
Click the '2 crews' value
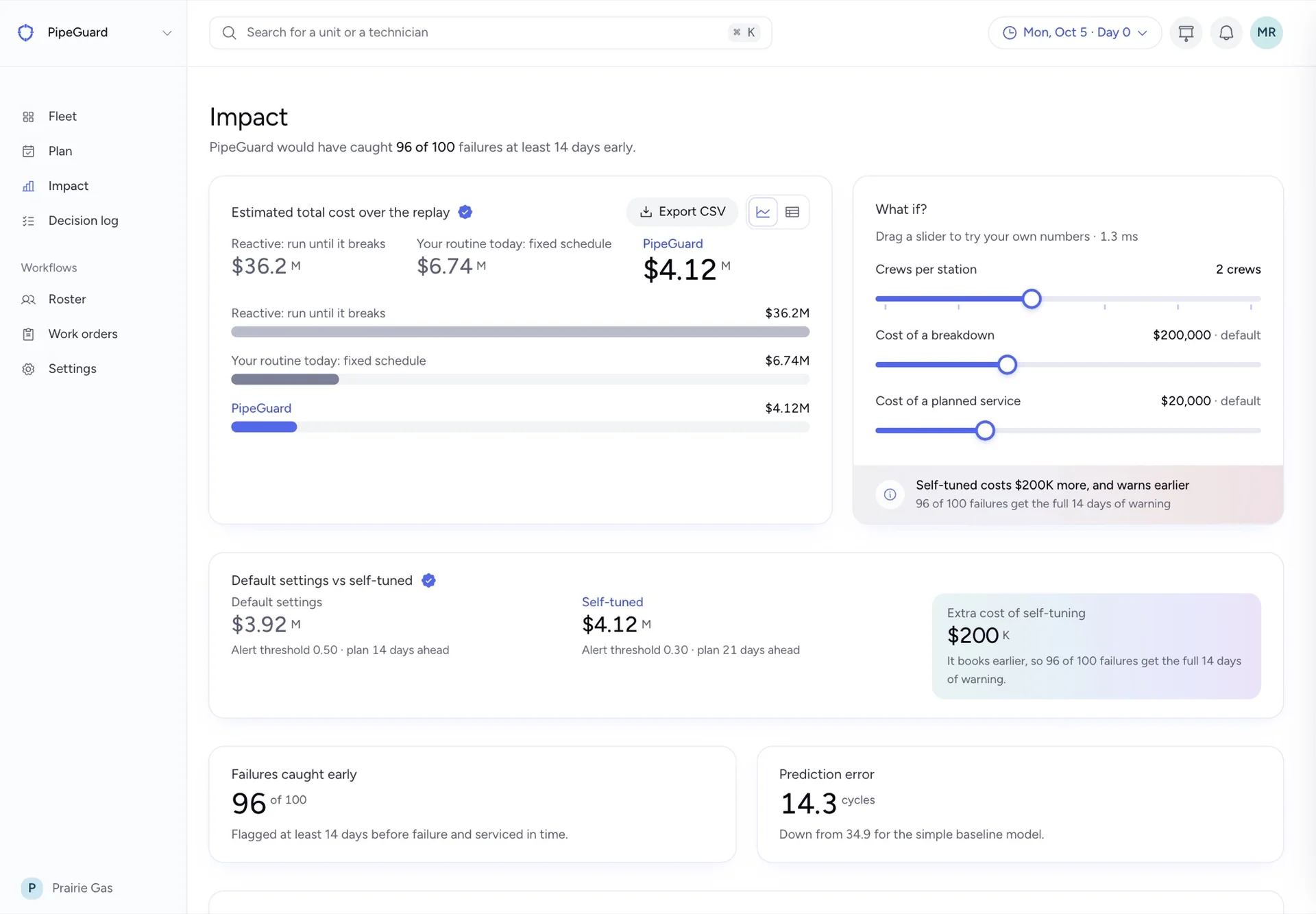(x=1238, y=269)
